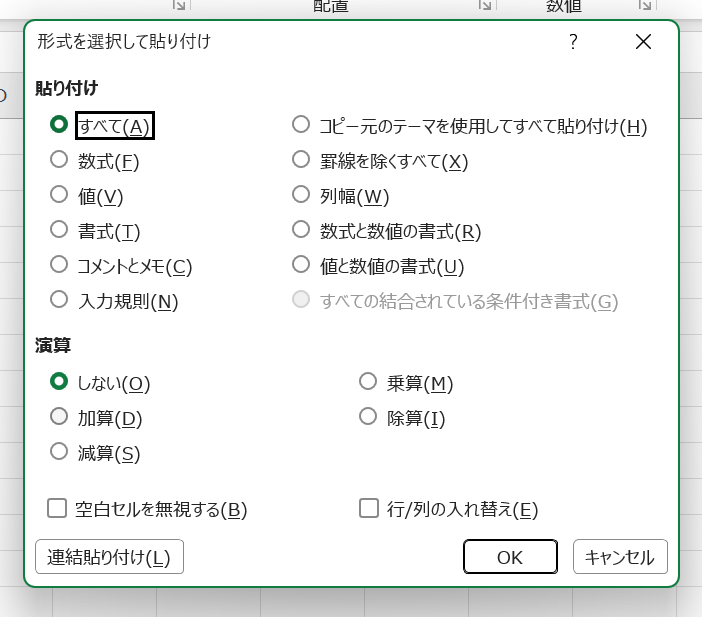Select 列幅(W) radio button
Image resolution: width=702 pixels, height=617 pixels.
point(300,194)
